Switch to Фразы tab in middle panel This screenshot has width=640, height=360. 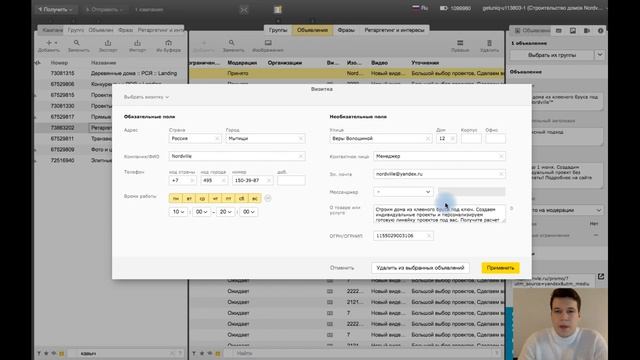tap(346, 30)
